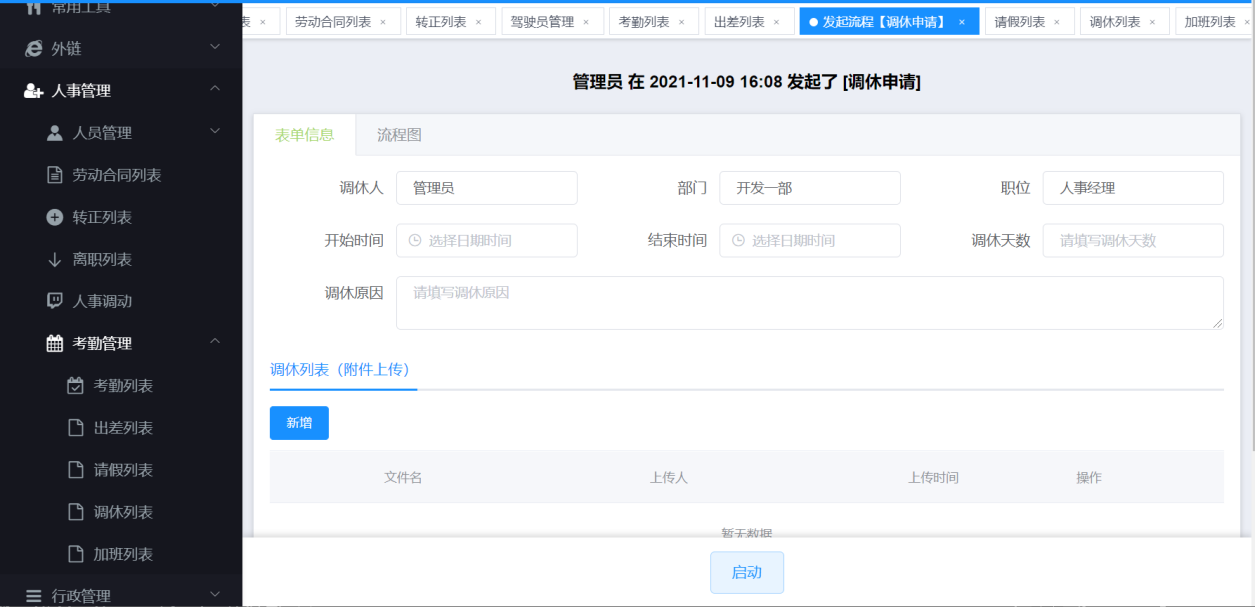The height and width of the screenshot is (607, 1255).
Task: Switch to the 考勤列表 top tab
Action: (654, 22)
